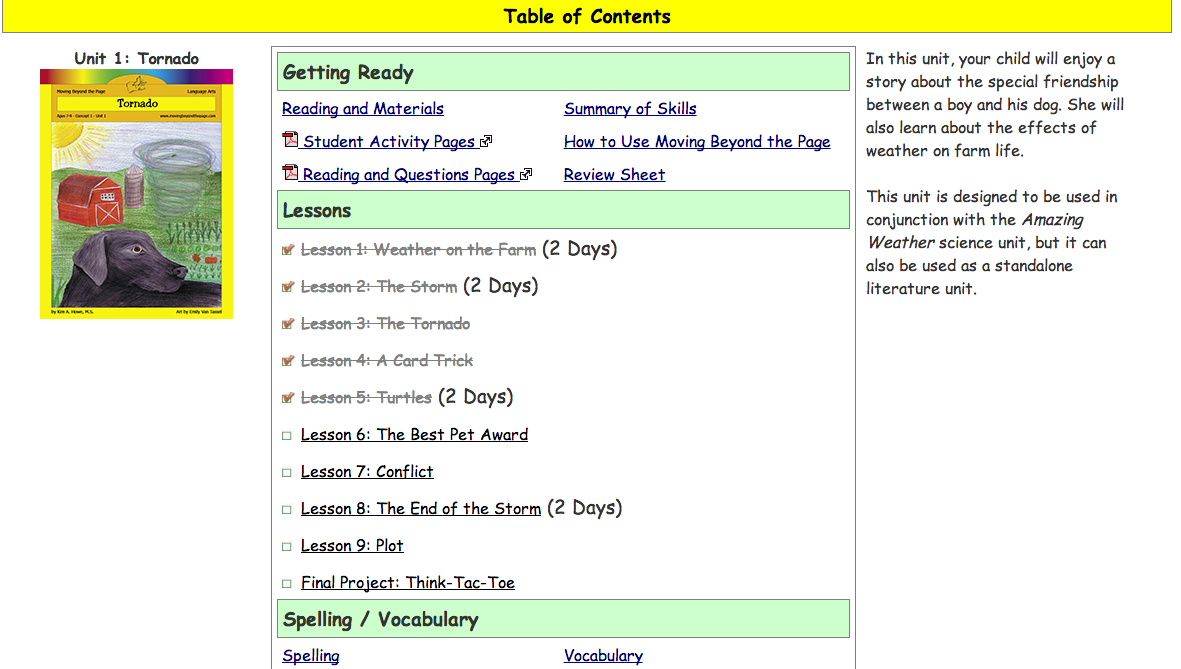
Task: Click the PDF icon beside Reading and Questions Pages
Action: pos(290,174)
